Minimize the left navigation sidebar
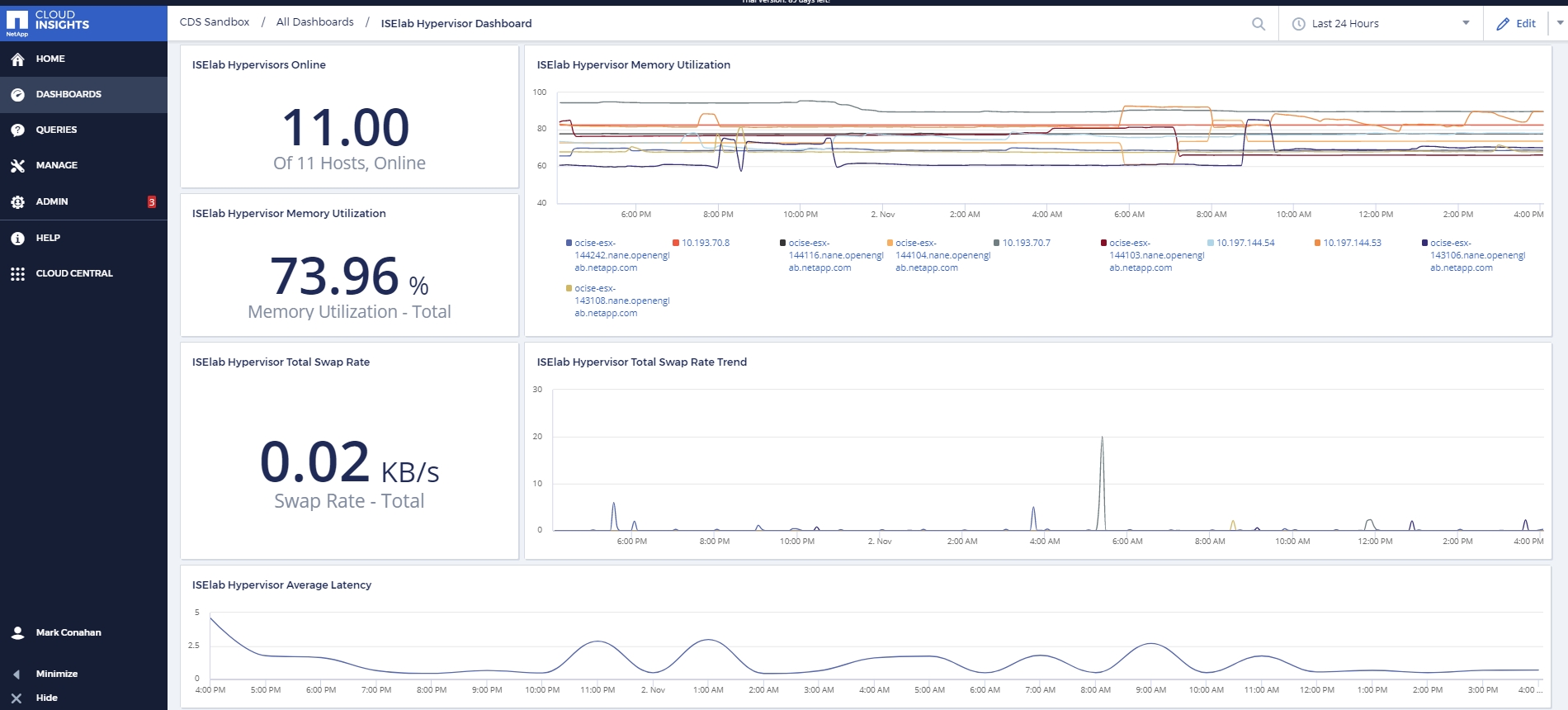The image size is (1568, 710). 56,674
